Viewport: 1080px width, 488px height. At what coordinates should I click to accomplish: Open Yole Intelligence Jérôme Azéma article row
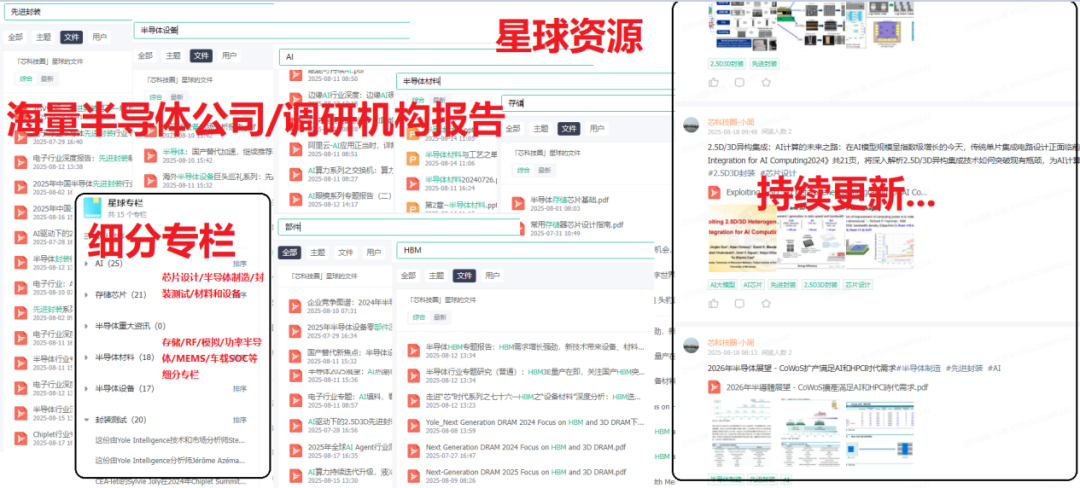tap(170, 460)
